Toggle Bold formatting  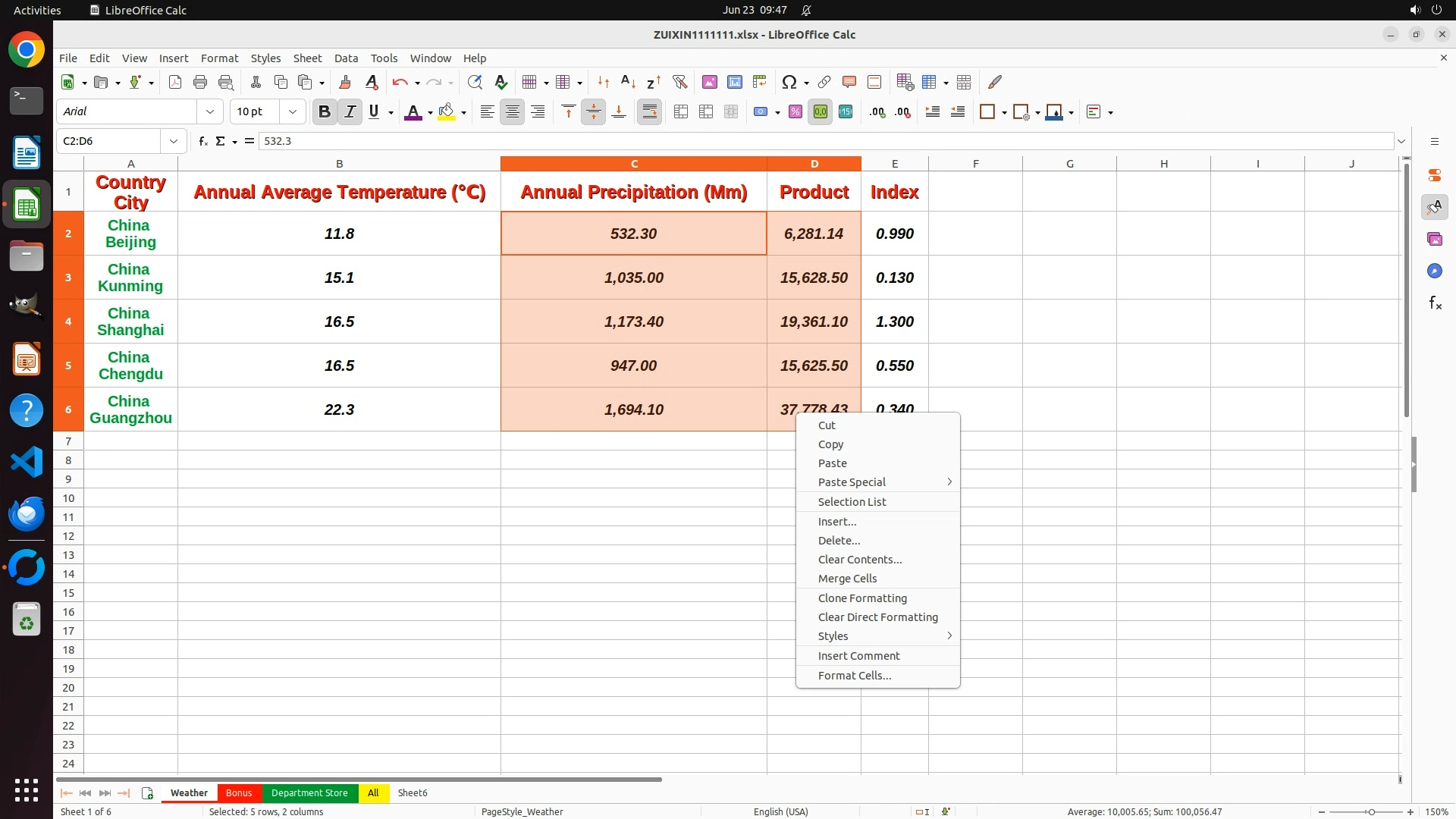(325, 112)
